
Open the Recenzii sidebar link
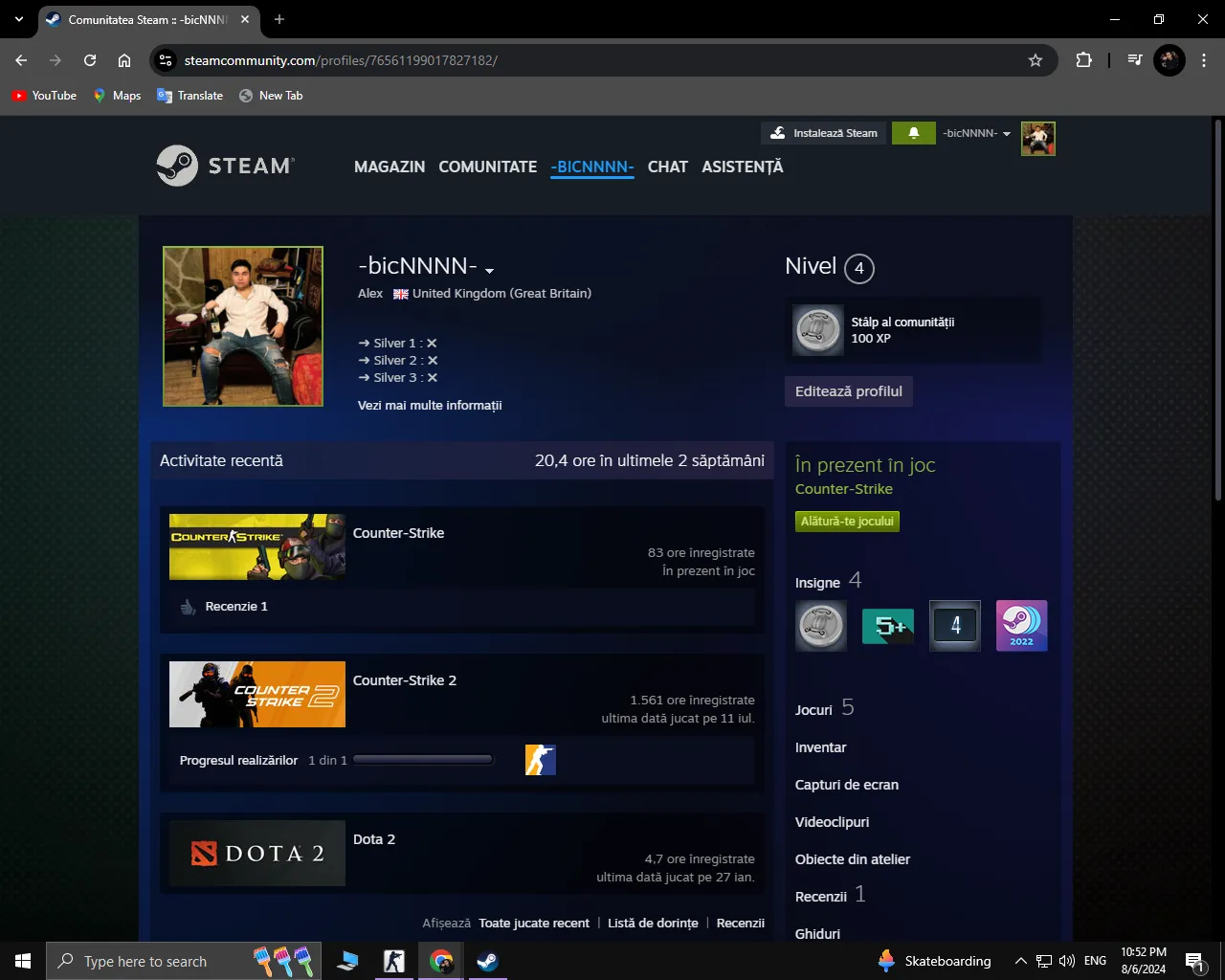(x=821, y=897)
